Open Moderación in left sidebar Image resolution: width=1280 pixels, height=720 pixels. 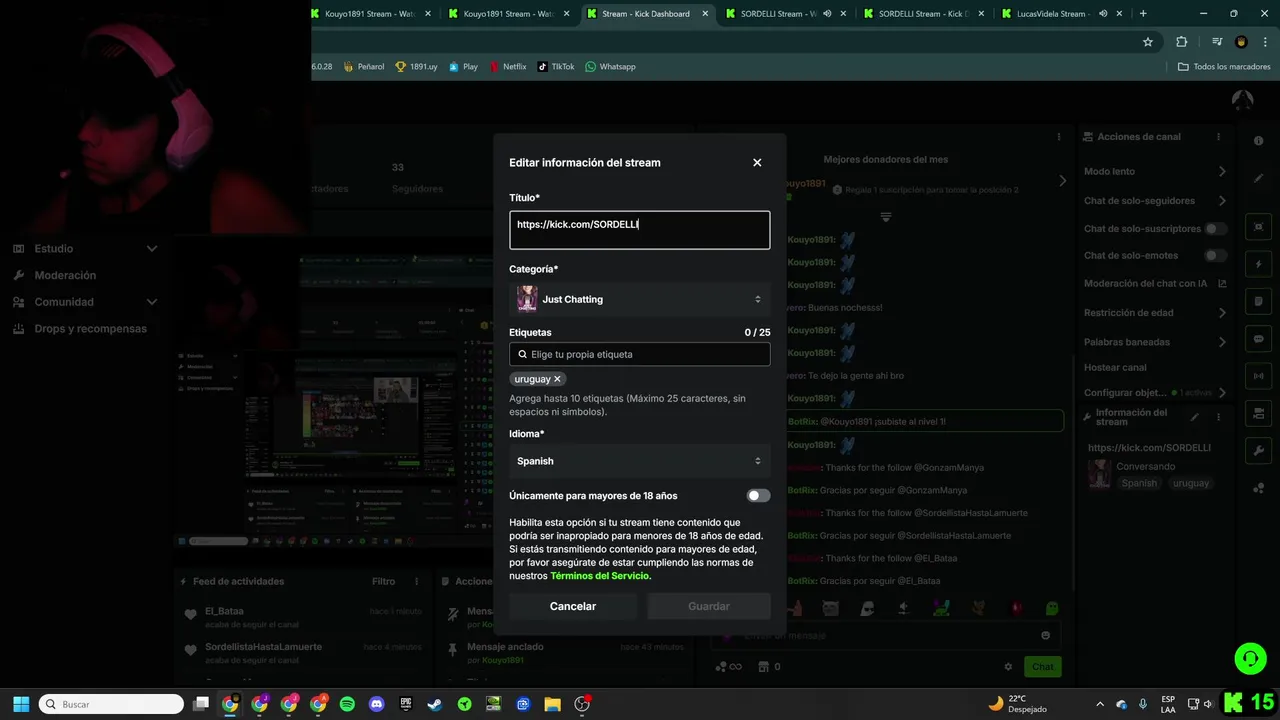[65, 275]
